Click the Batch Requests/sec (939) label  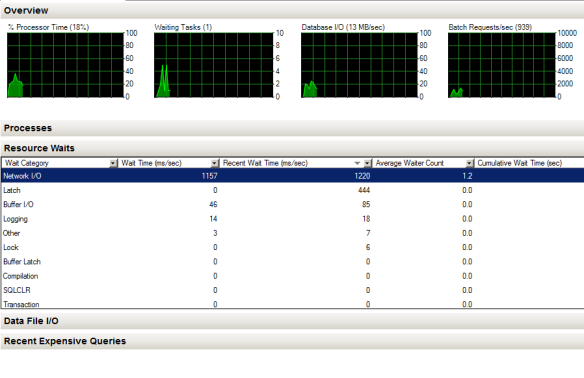[x=490, y=27]
